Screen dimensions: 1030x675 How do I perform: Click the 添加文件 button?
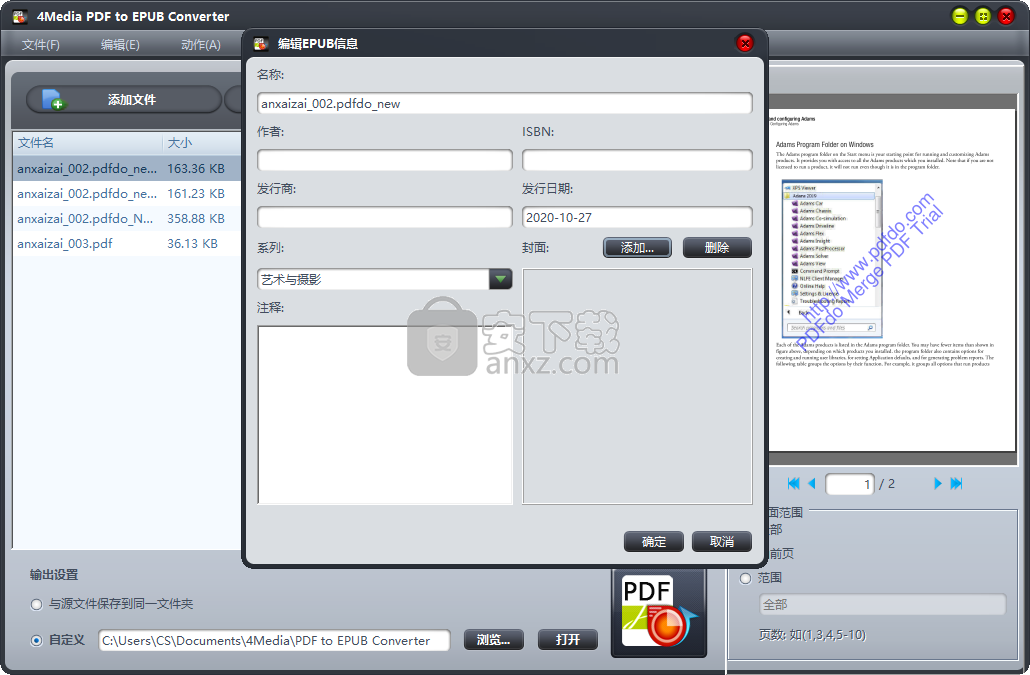pyautogui.click(x=124, y=99)
